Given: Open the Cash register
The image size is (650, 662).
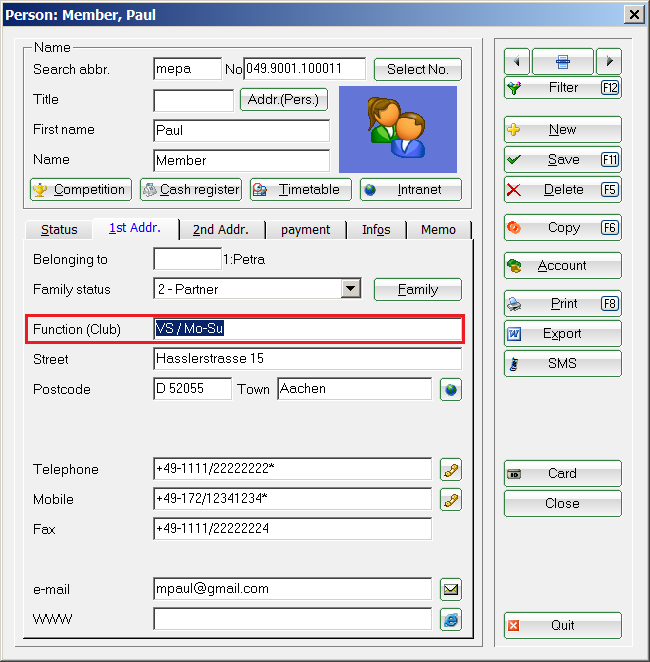Looking at the screenshot, I should point(191,190).
